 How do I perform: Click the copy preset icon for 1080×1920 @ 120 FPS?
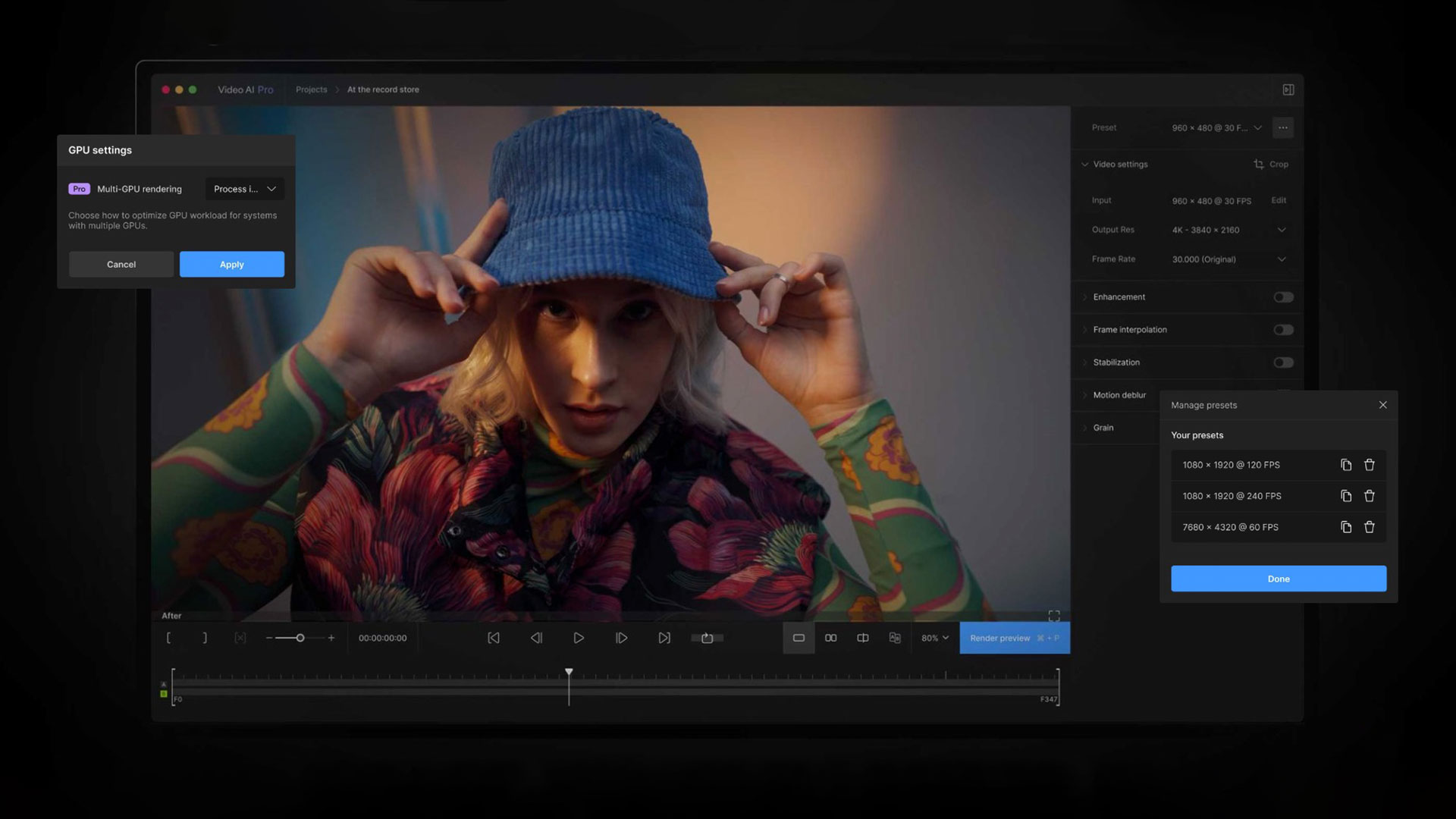[x=1345, y=465]
